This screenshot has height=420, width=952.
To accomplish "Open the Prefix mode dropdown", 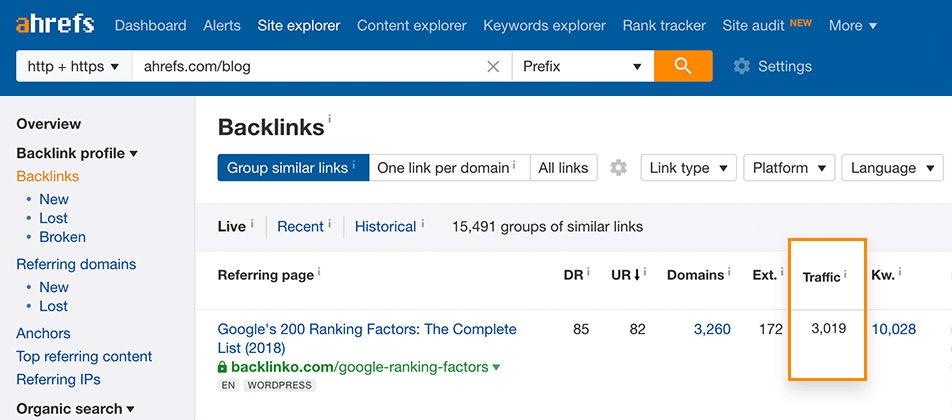I will (x=583, y=66).
